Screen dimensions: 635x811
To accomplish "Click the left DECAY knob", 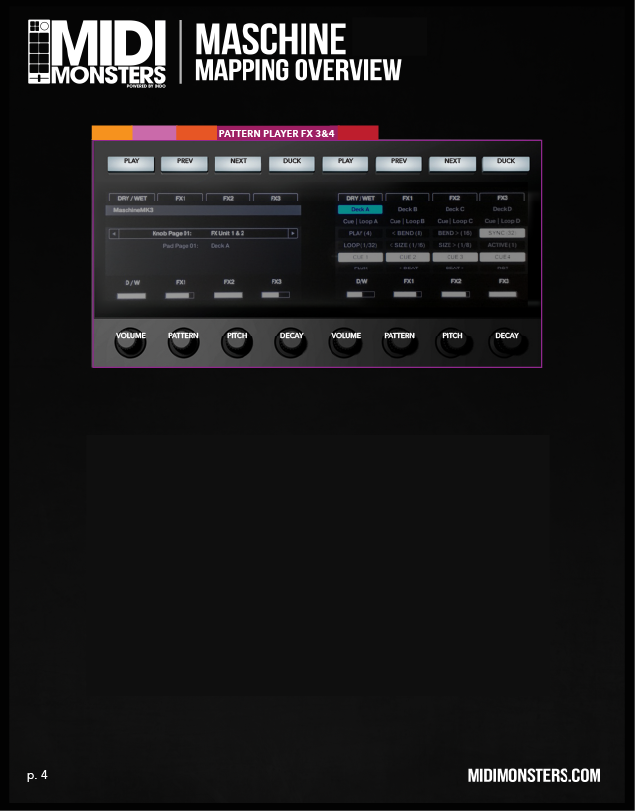I will [x=291, y=342].
